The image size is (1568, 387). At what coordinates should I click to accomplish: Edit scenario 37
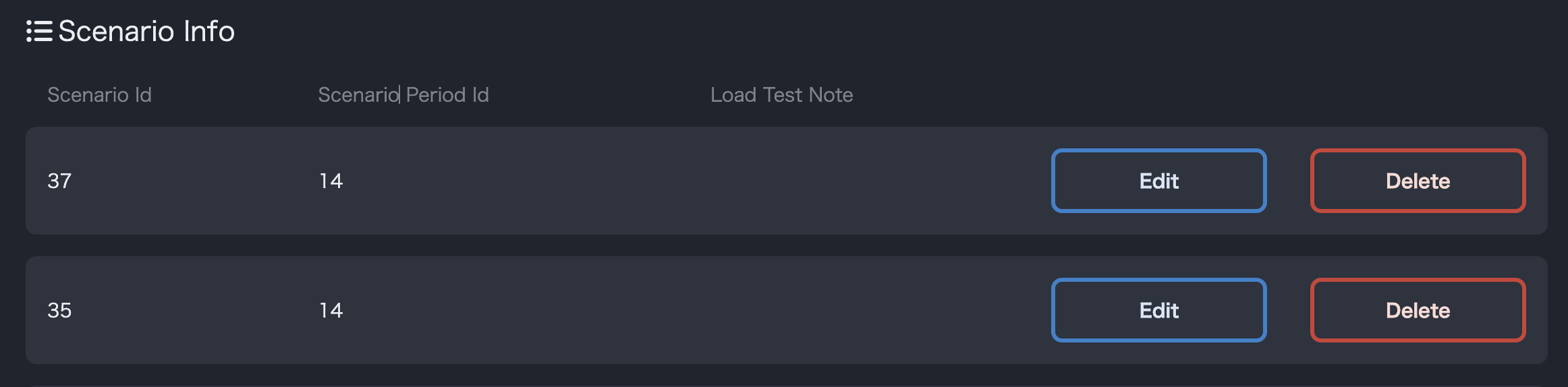1158,181
